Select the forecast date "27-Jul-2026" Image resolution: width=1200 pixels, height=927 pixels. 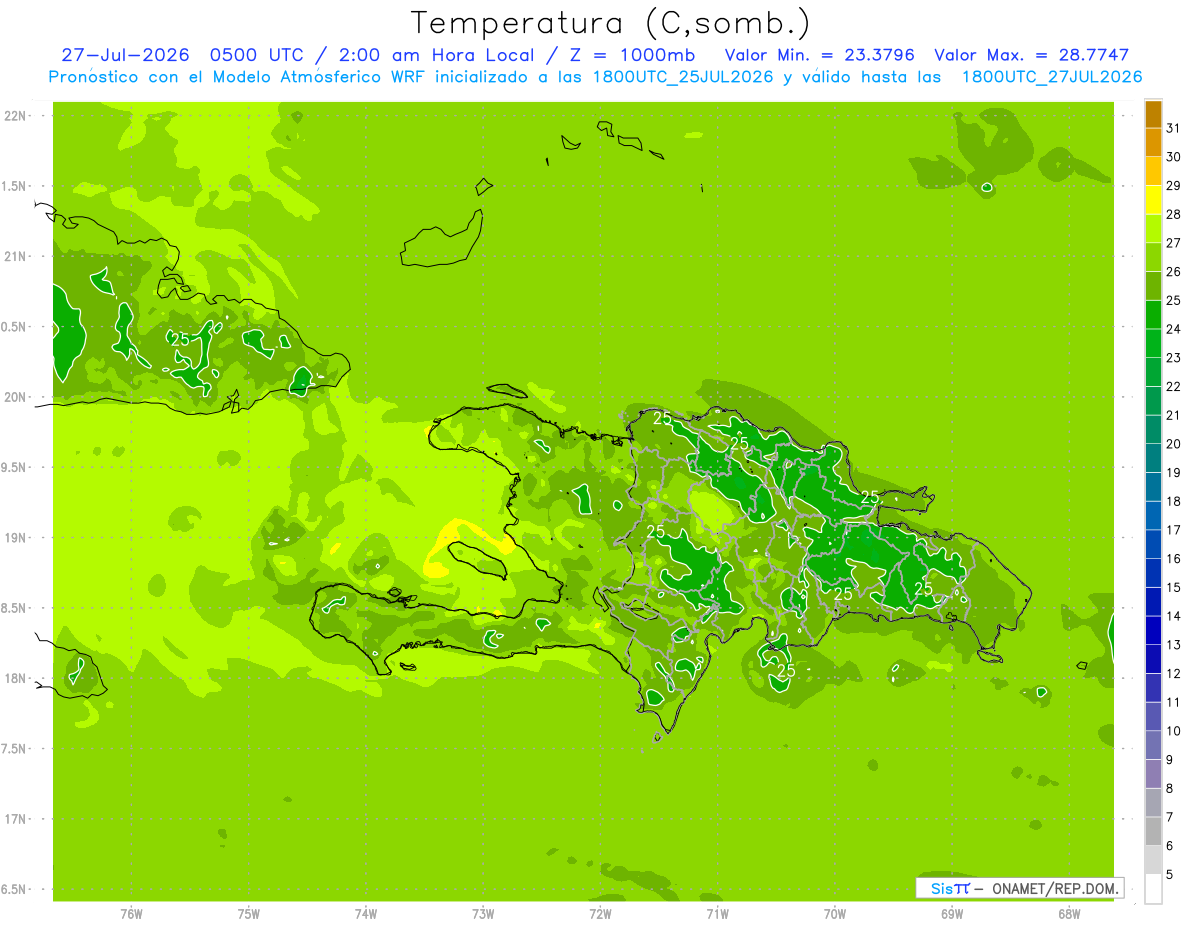[x=124, y=55]
